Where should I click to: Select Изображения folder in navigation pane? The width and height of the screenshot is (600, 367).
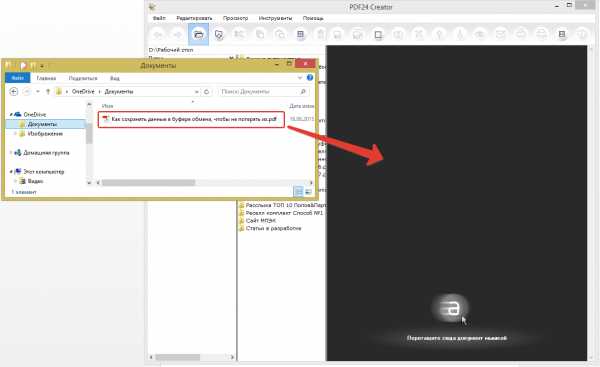click(45, 134)
